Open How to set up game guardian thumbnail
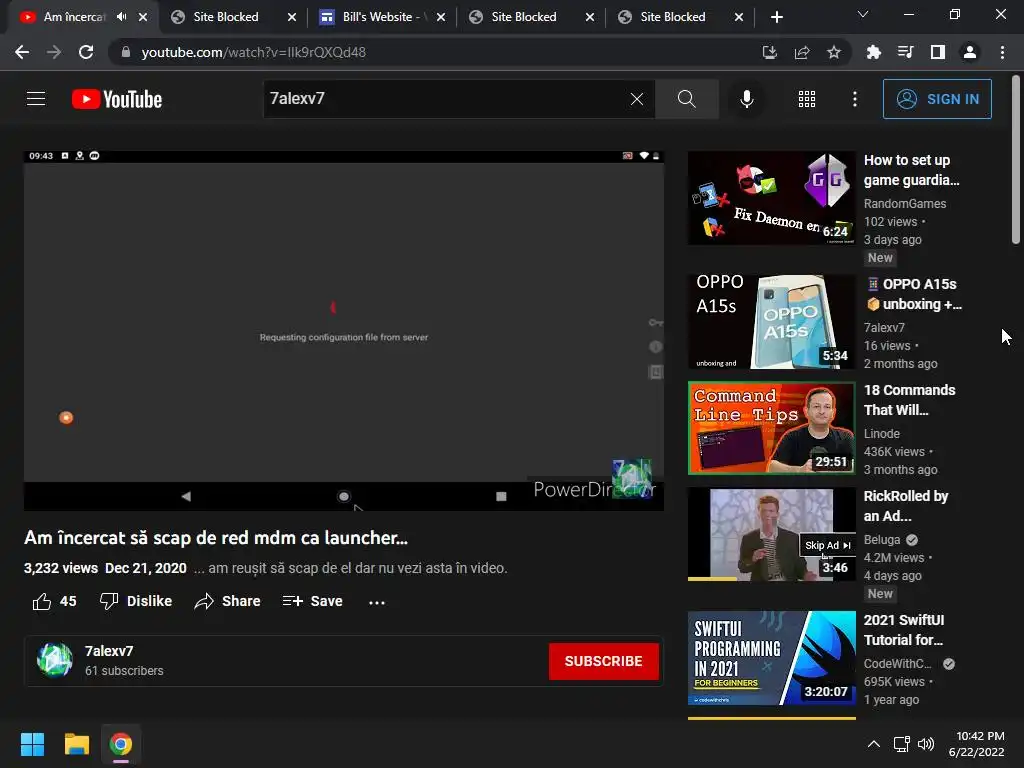1024x768 pixels. click(771, 198)
